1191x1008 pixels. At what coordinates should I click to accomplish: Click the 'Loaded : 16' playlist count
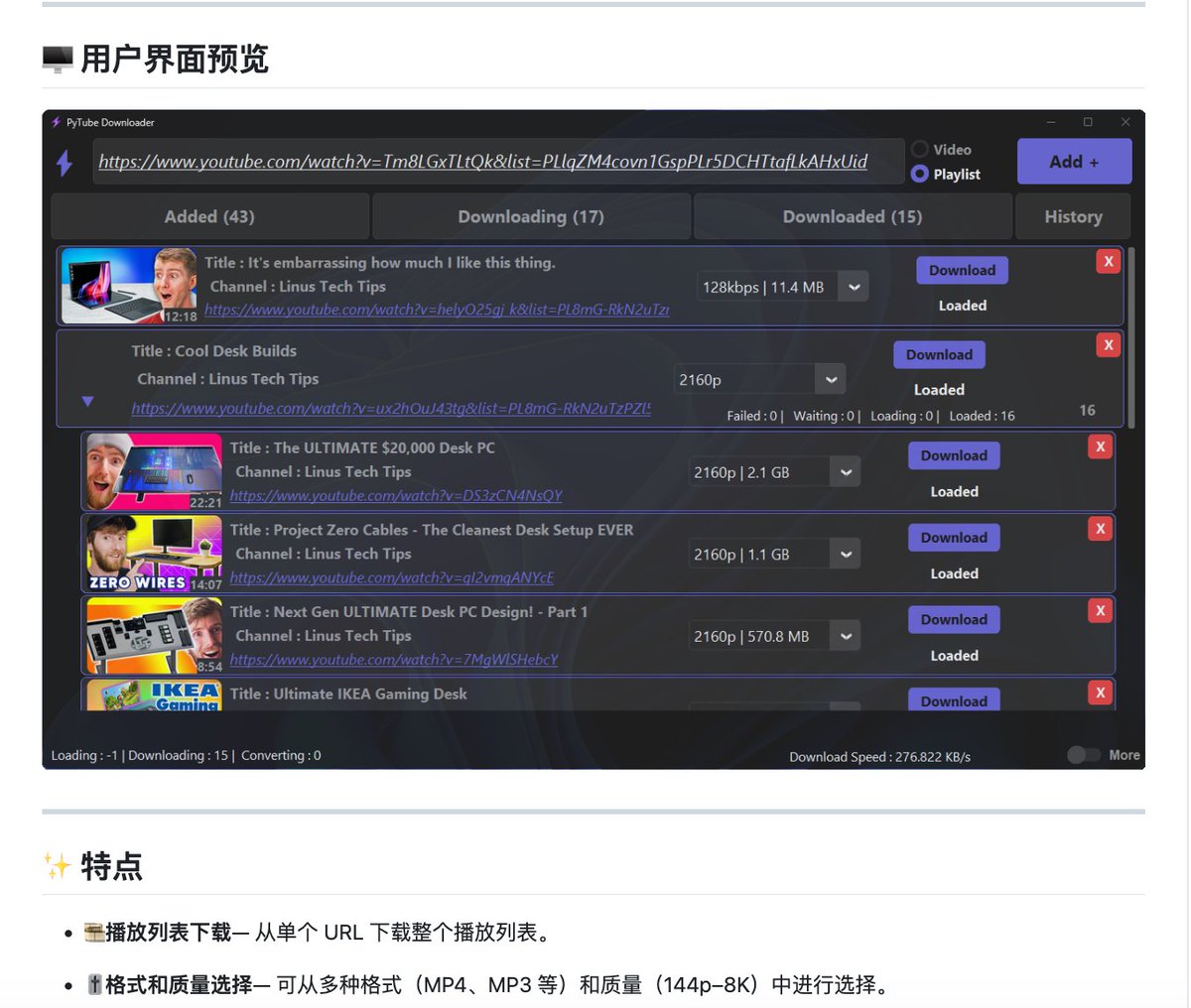click(982, 416)
